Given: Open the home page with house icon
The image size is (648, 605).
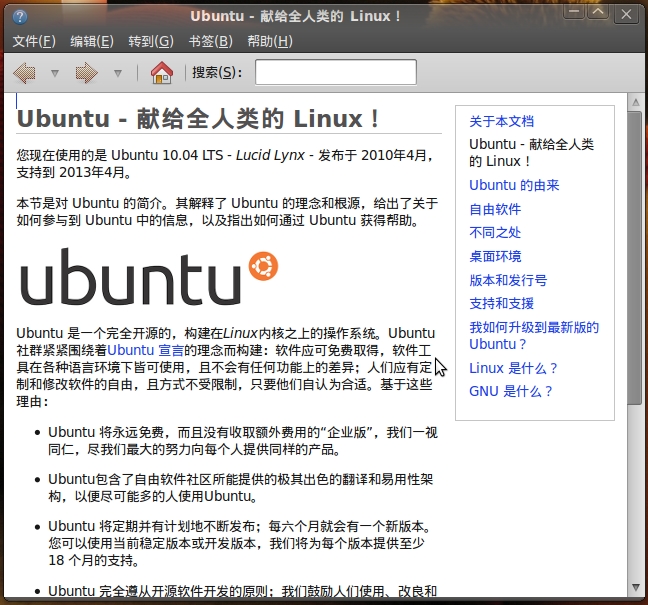Looking at the screenshot, I should click(162, 73).
